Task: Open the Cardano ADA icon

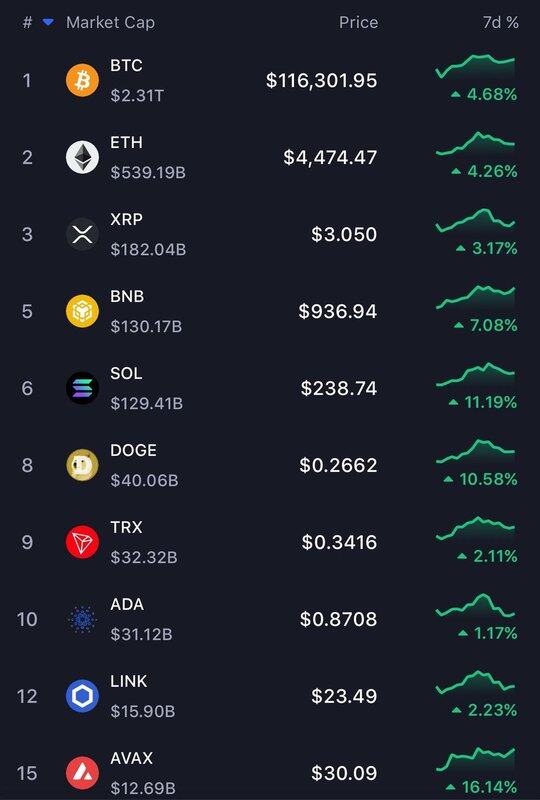Action: (x=82, y=619)
